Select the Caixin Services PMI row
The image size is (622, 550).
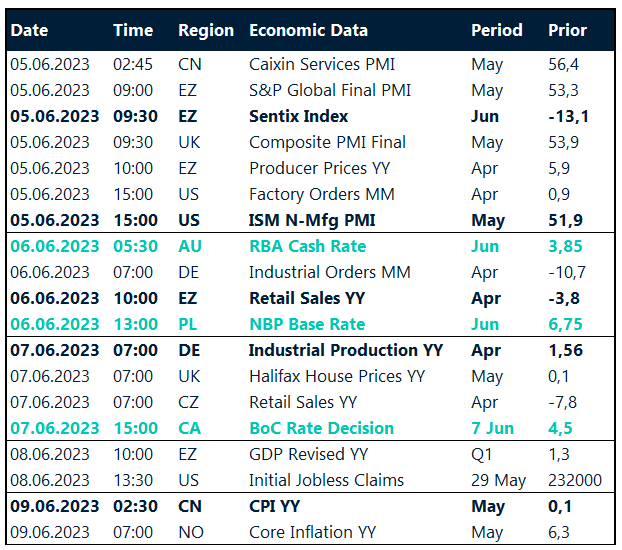[321, 64]
